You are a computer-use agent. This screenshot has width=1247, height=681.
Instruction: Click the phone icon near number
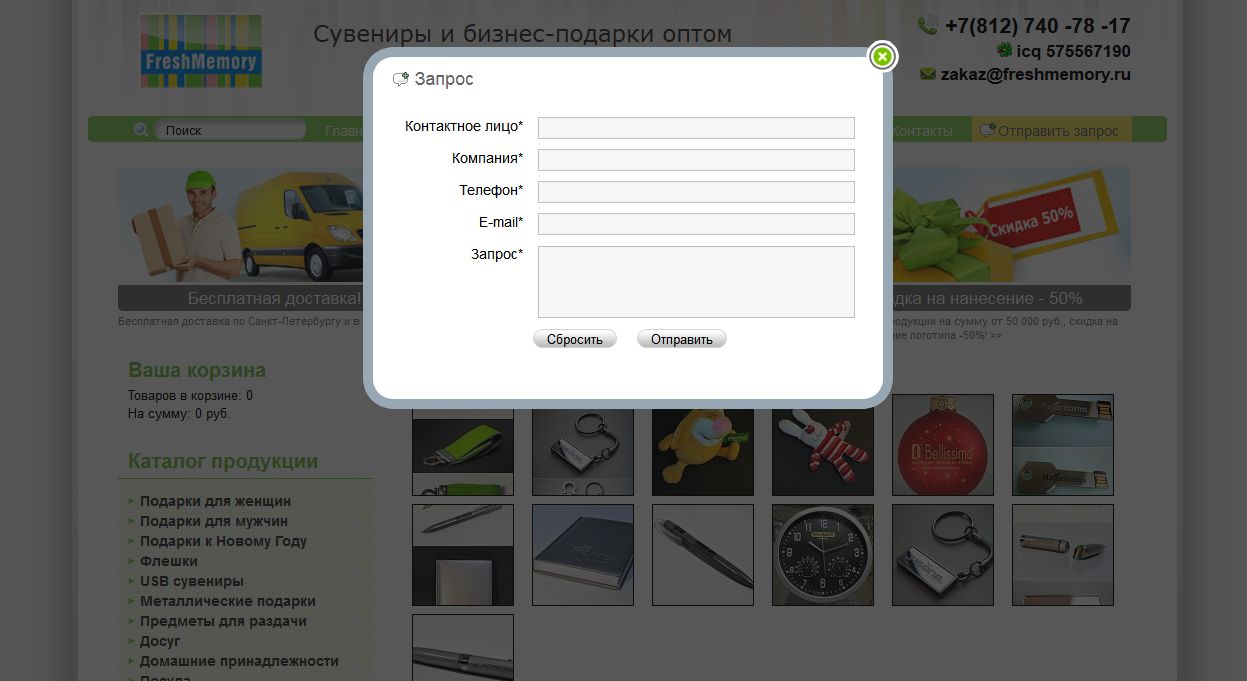pyautogui.click(x=928, y=26)
